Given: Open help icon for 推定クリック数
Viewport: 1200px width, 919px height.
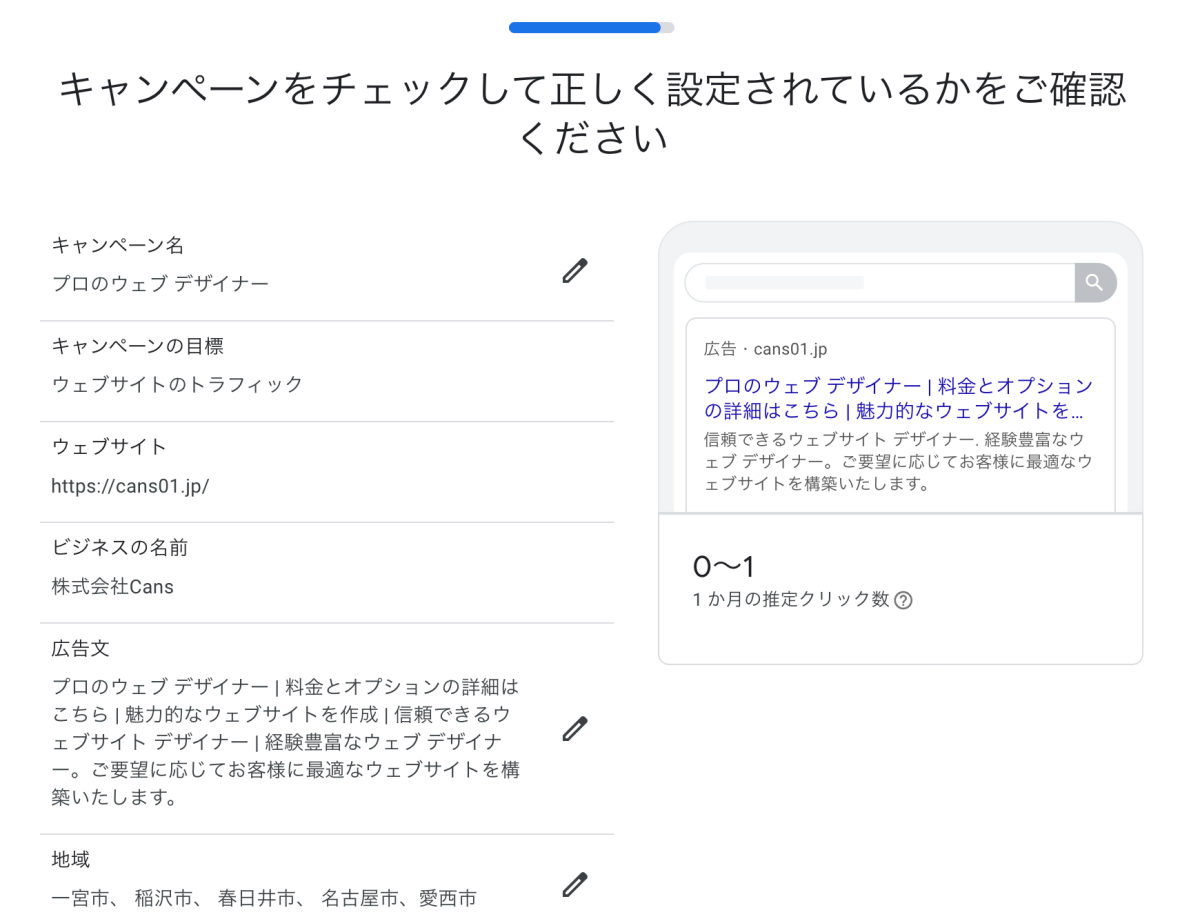Looking at the screenshot, I should (x=903, y=600).
